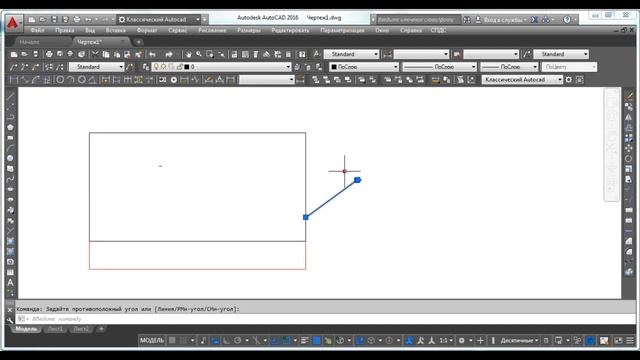The height and width of the screenshot is (360, 640).
Task: Toggle polar tracking in the status bar
Action: pyautogui.click(x=238, y=340)
